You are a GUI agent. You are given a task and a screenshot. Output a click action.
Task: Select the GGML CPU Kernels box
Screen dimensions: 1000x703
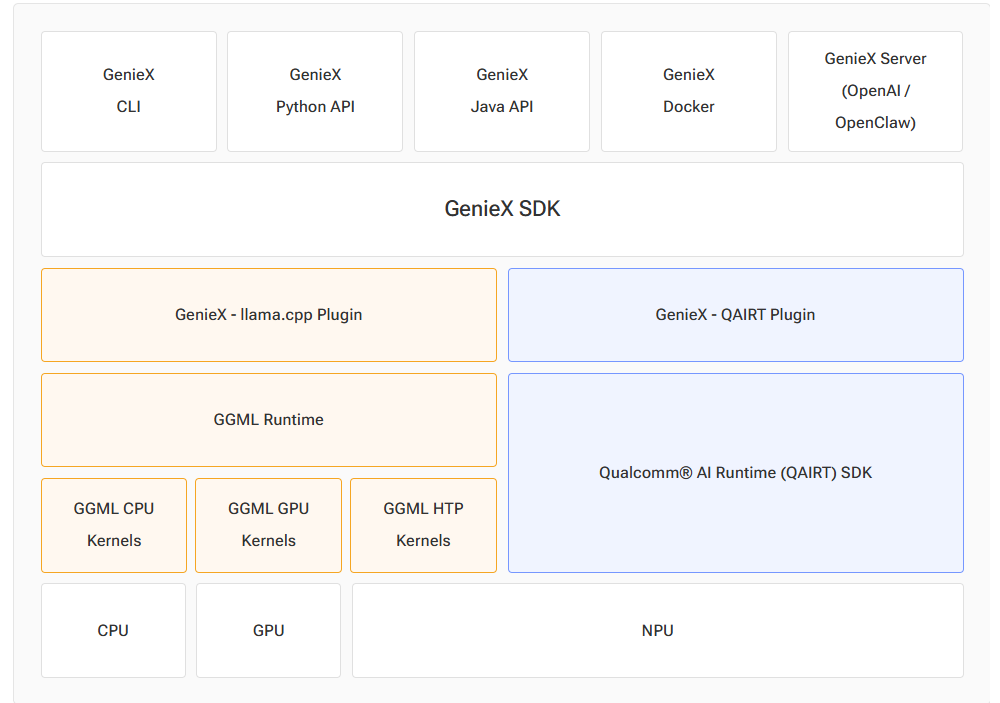pyautogui.click(x=114, y=526)
